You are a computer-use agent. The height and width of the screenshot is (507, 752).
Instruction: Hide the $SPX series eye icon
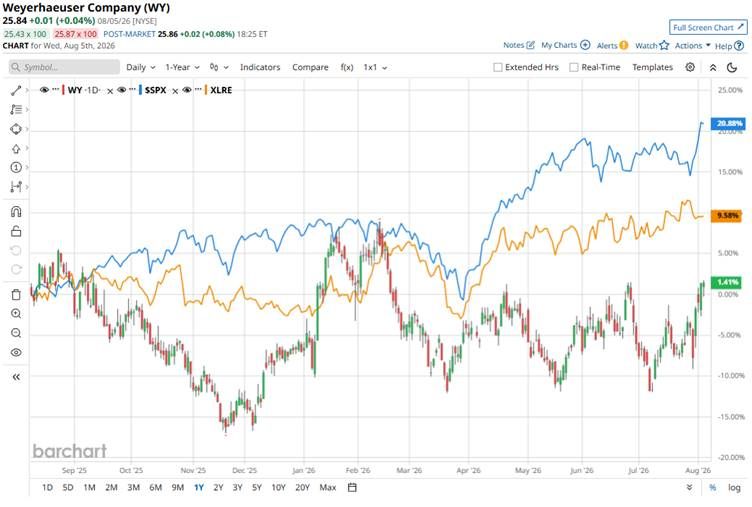(121, 90)
